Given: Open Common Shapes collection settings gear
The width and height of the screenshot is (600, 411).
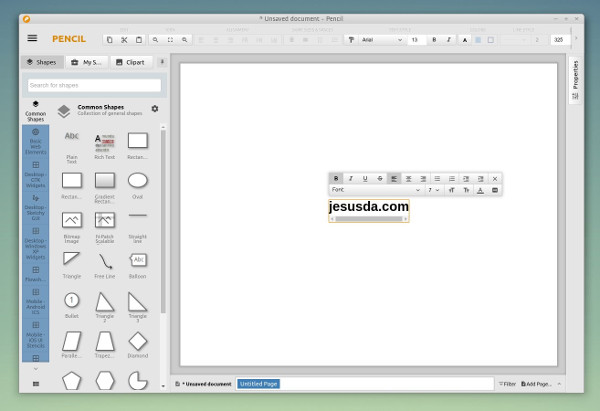Looking at the screenshot, I should (155, 109).
